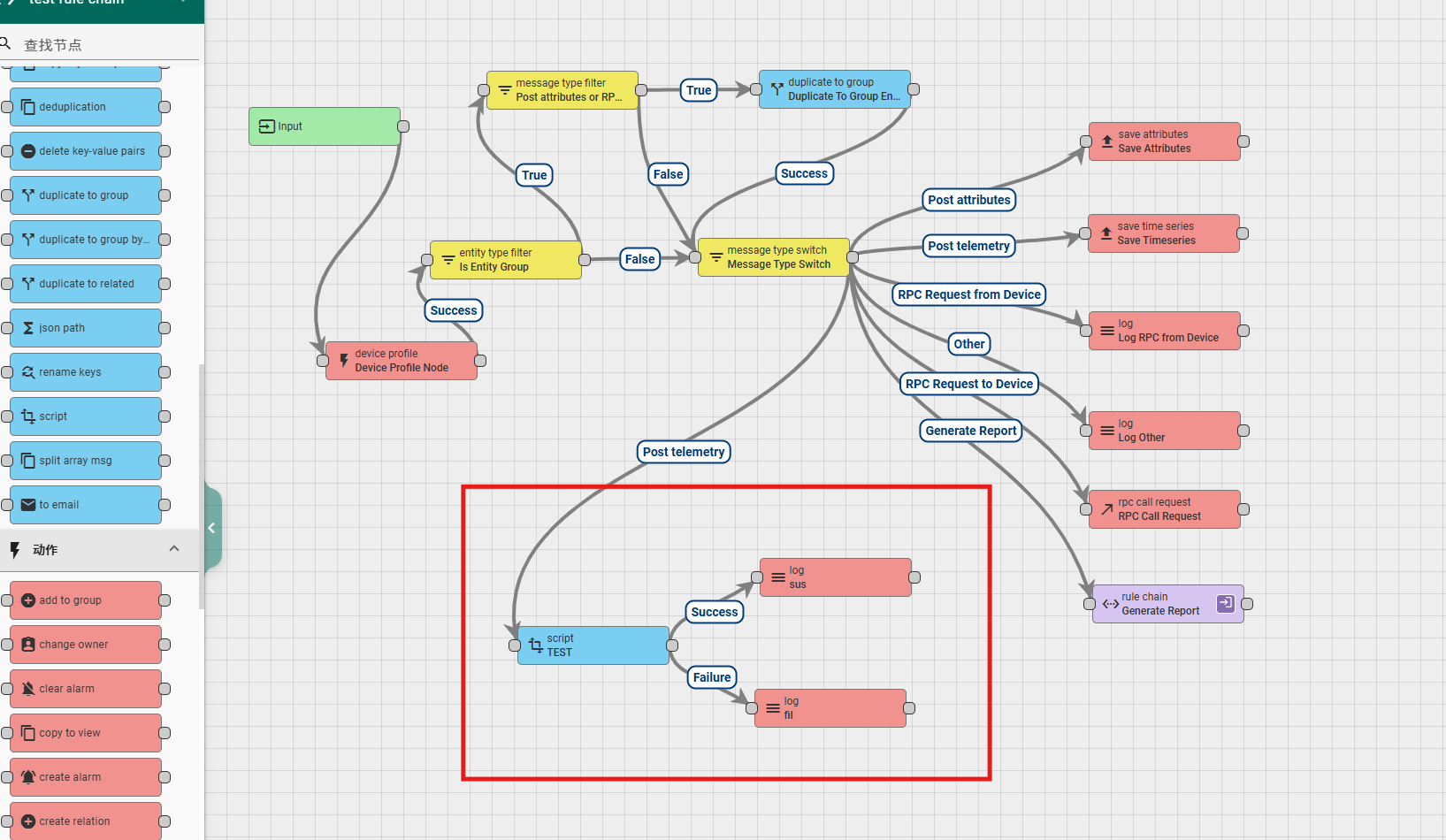Expand the test rule chain header arrow
The width and height of the screenshot is (1446, 840).
[183, 3]
